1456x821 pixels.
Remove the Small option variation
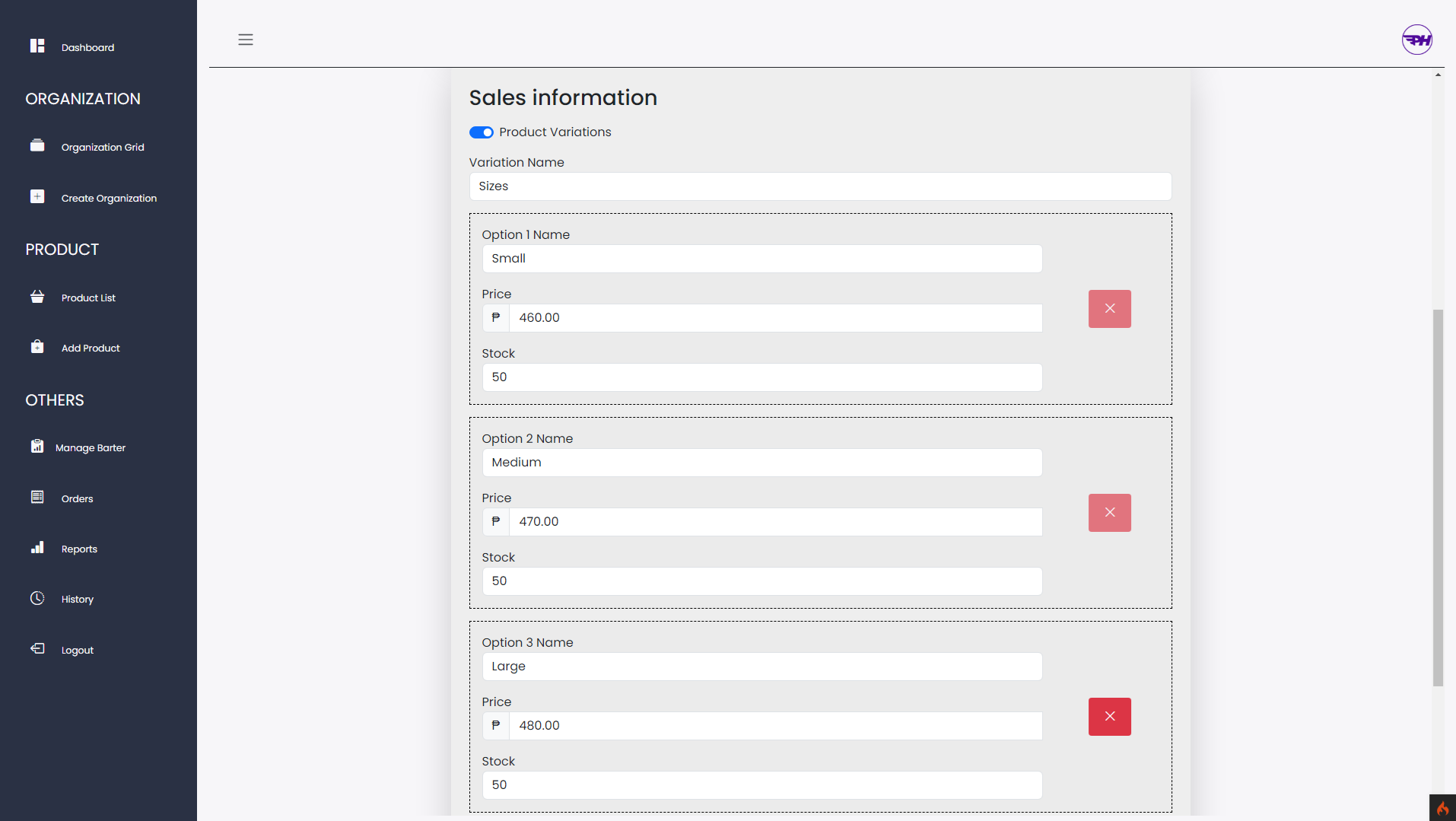[x=1109, y=309]
